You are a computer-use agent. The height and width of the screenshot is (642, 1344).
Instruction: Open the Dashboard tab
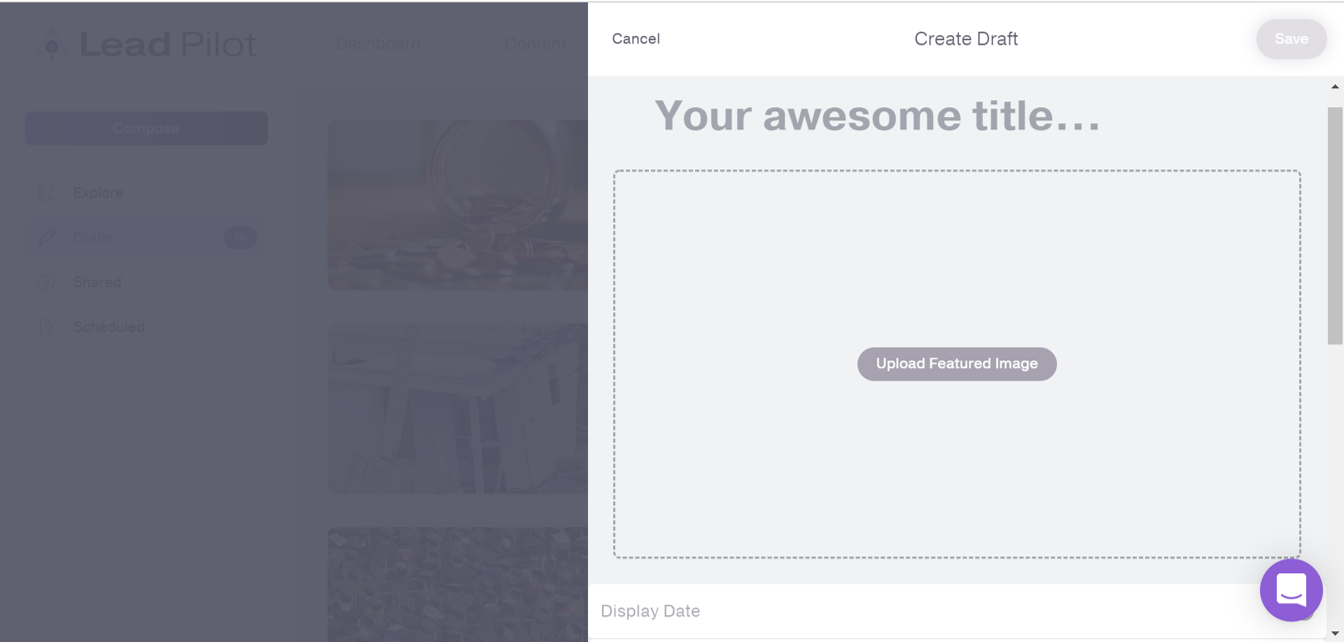(378, 44)
